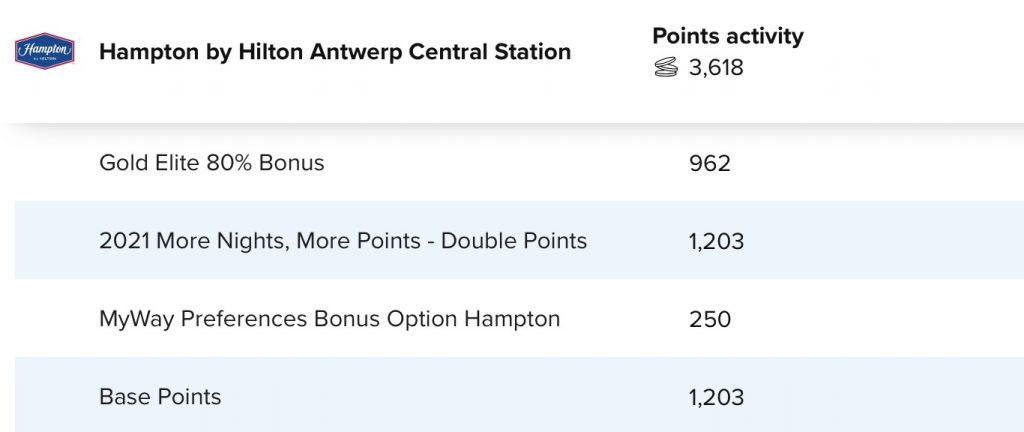Screen dimensions: 1024x432
Task: Select the Base Points row label
Action: point(160,397)
